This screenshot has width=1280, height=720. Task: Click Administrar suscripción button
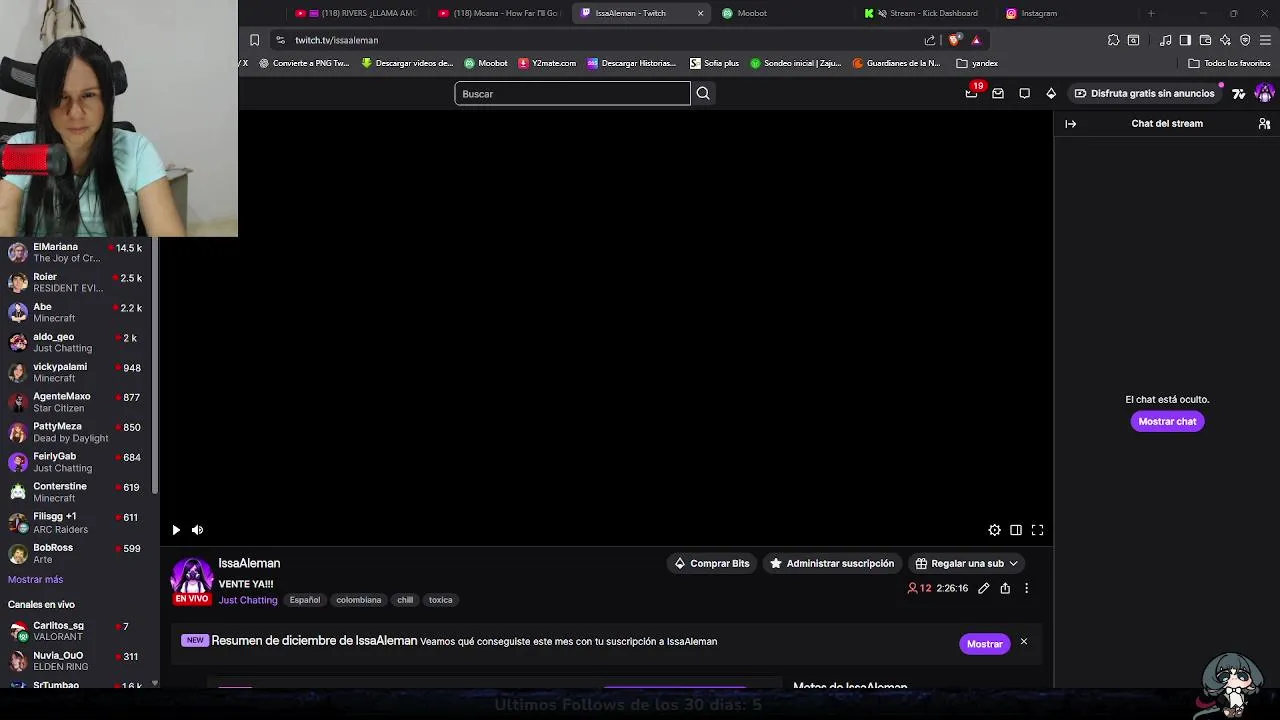tap(831, 563)
